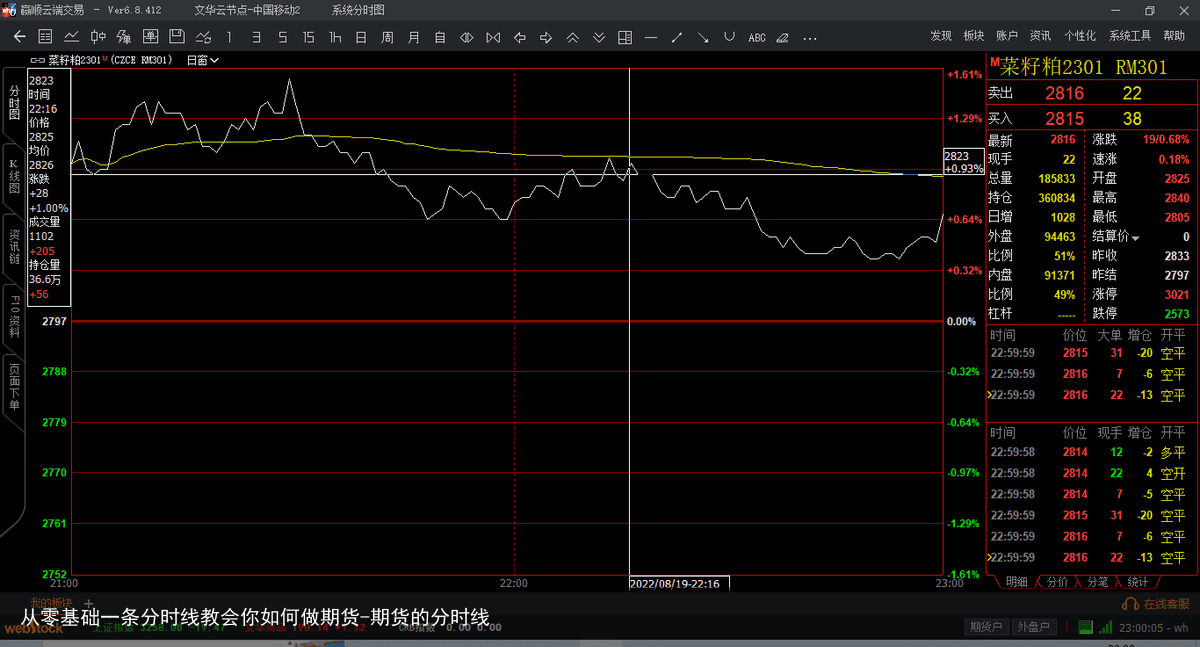Expand the 日窗 dropdown above chart

click(x=203, y=60)
